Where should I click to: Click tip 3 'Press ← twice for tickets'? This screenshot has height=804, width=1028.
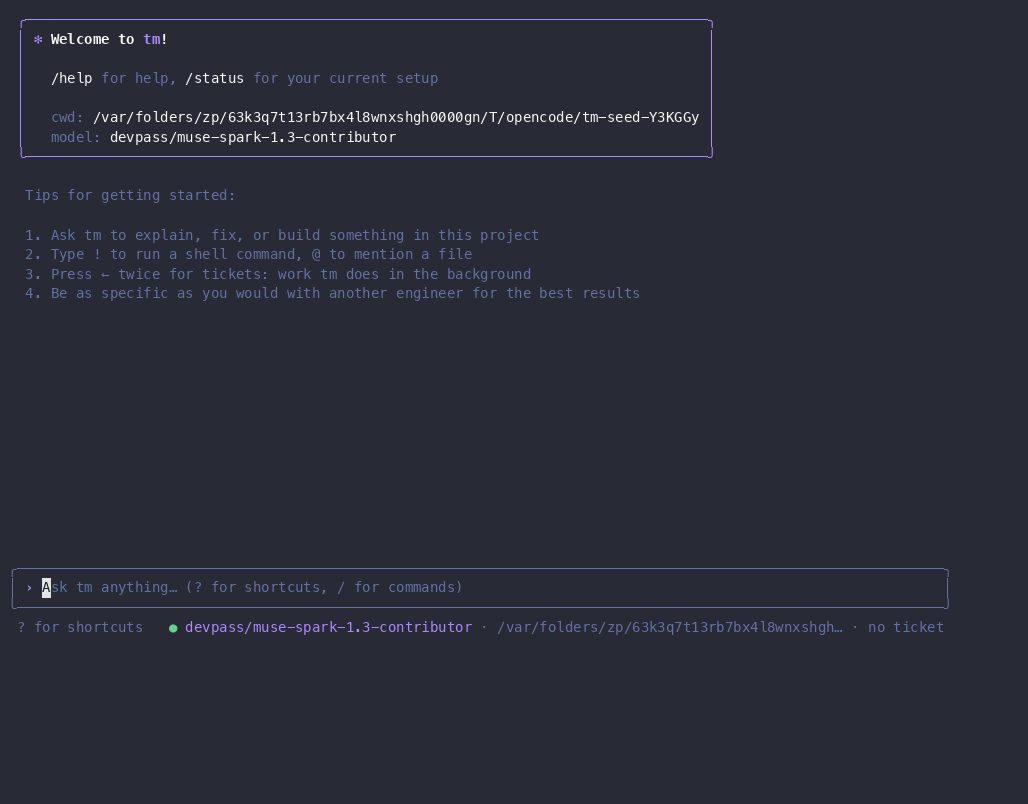tap(278, 274)
